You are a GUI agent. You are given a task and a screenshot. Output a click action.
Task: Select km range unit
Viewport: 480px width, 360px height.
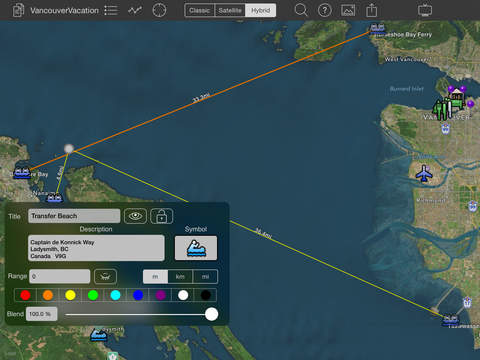pyautogui.click(x=180, y=277)
